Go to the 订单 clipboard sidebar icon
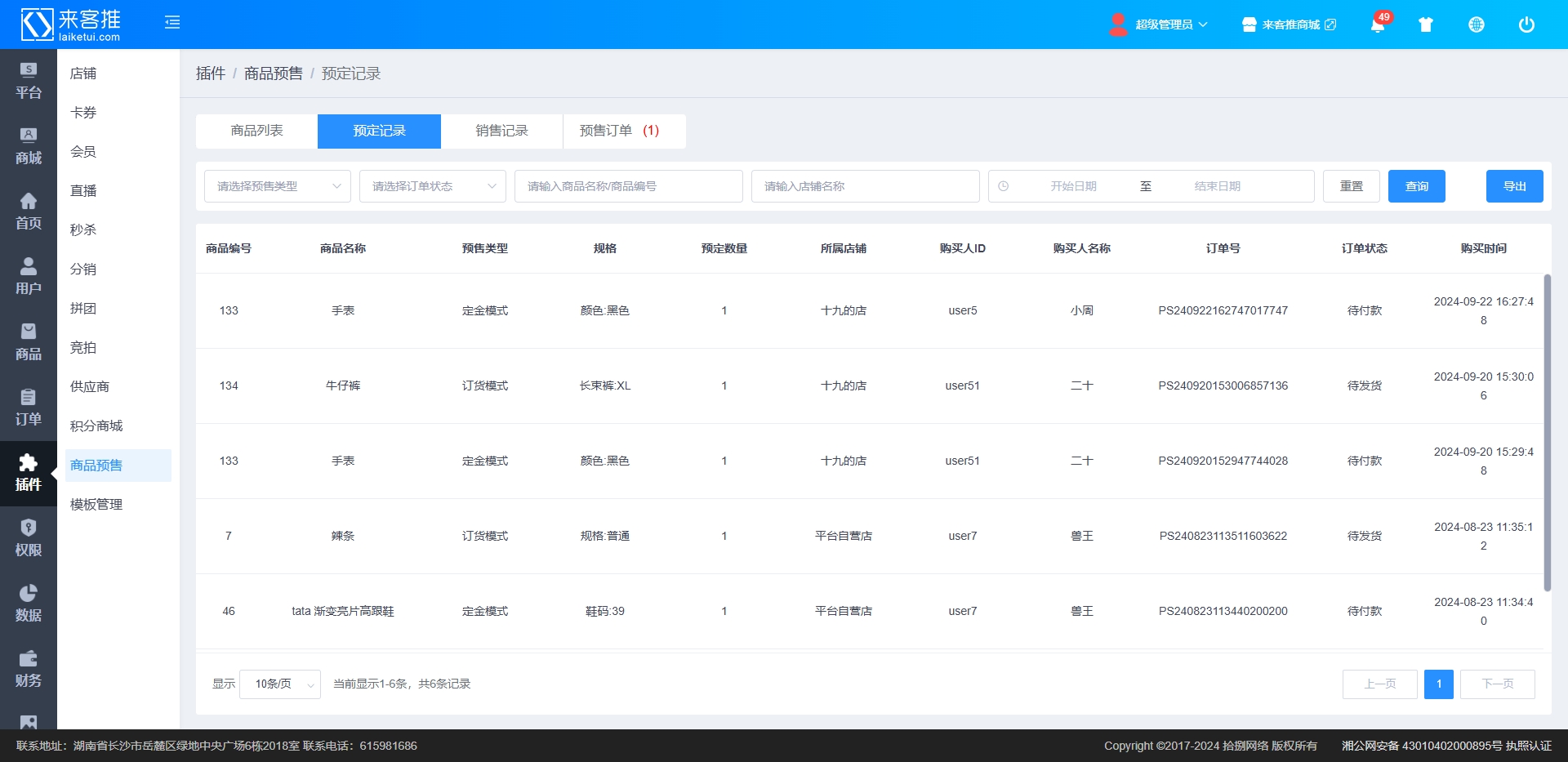The height and width of the screenshot is (762, 1568). (29, 408)
